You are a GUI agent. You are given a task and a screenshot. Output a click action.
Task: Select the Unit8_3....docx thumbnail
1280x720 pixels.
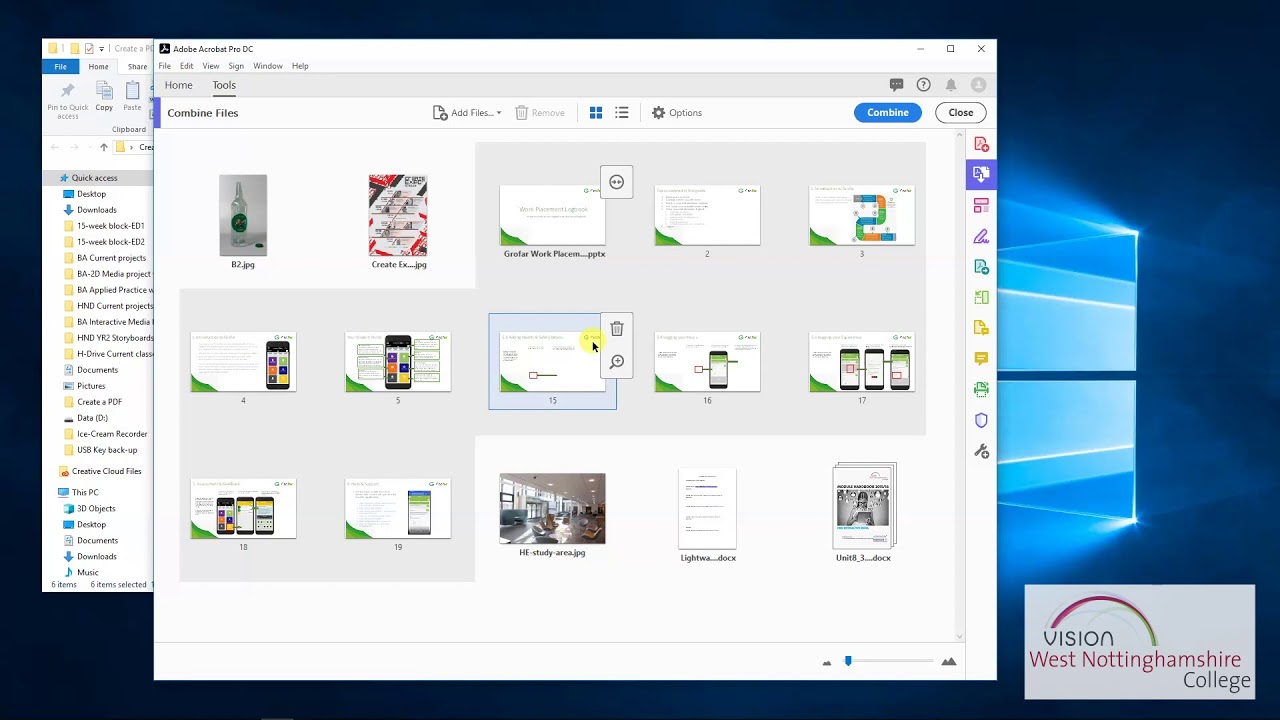864,507
